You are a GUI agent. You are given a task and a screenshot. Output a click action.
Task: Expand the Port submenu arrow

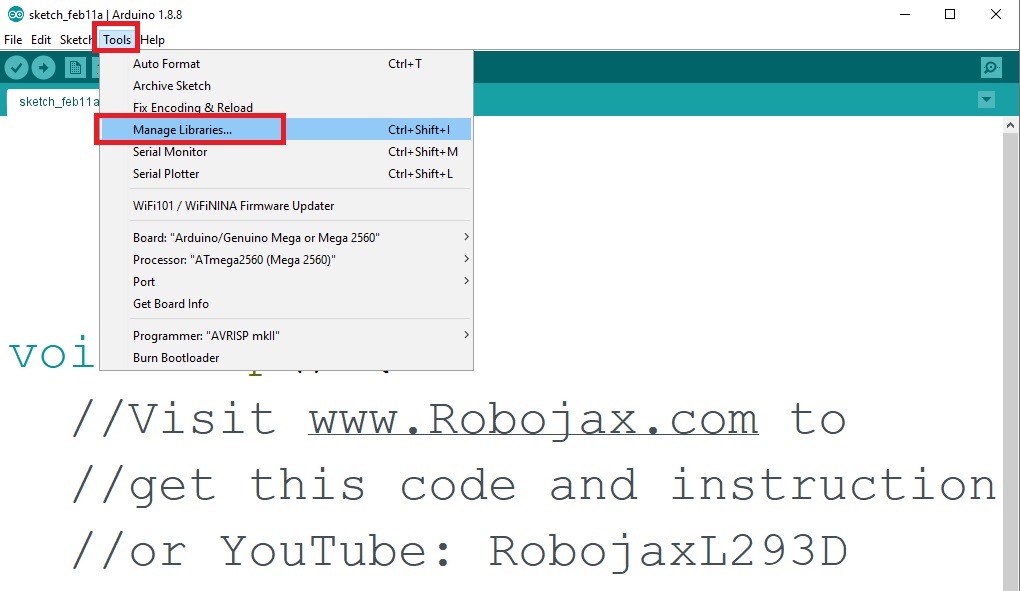coord(466,281)
